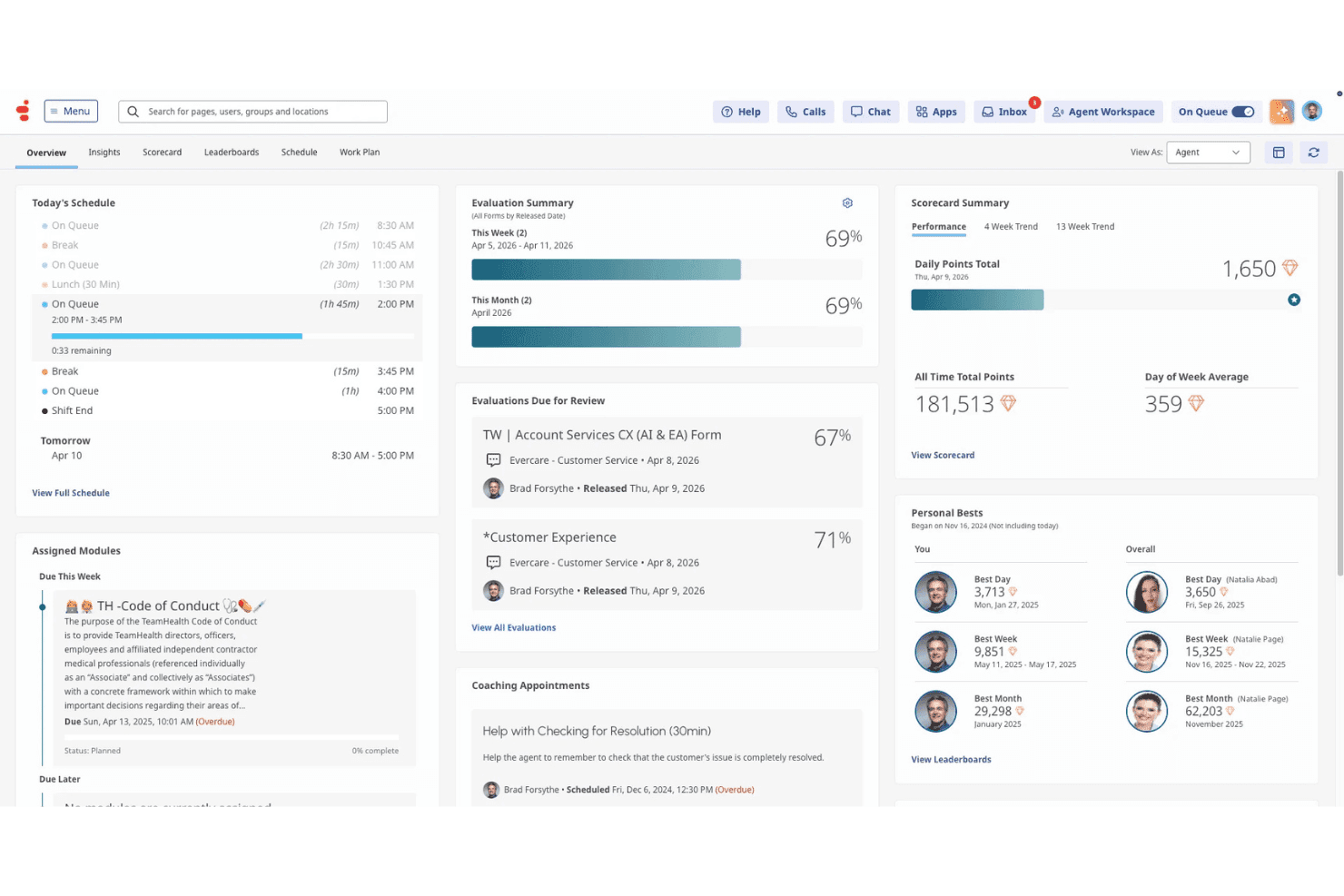Click the diamond icon beside 181,513 points

click(x=1008, y=403)
